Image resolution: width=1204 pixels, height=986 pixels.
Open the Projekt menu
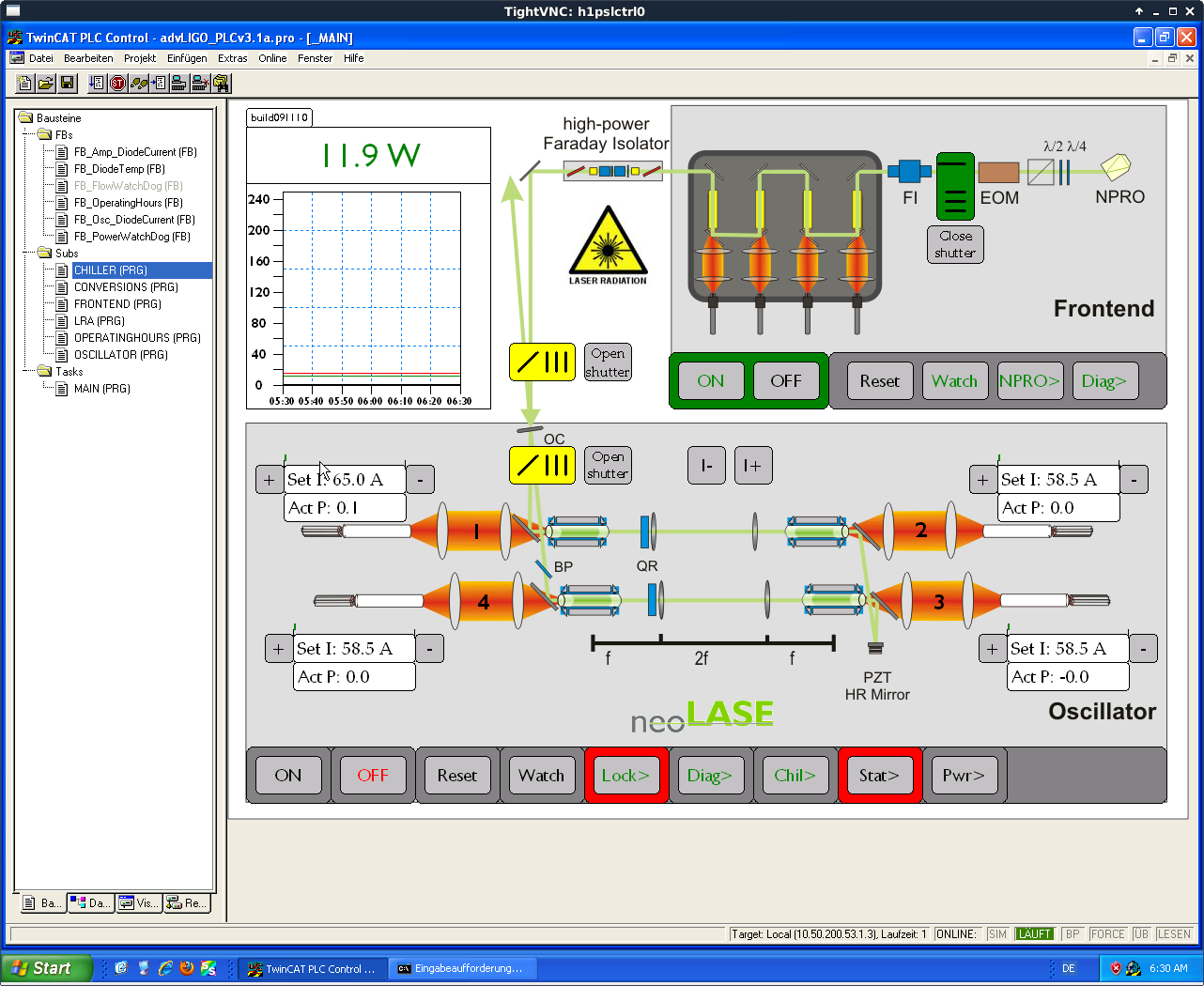[139, 58]
